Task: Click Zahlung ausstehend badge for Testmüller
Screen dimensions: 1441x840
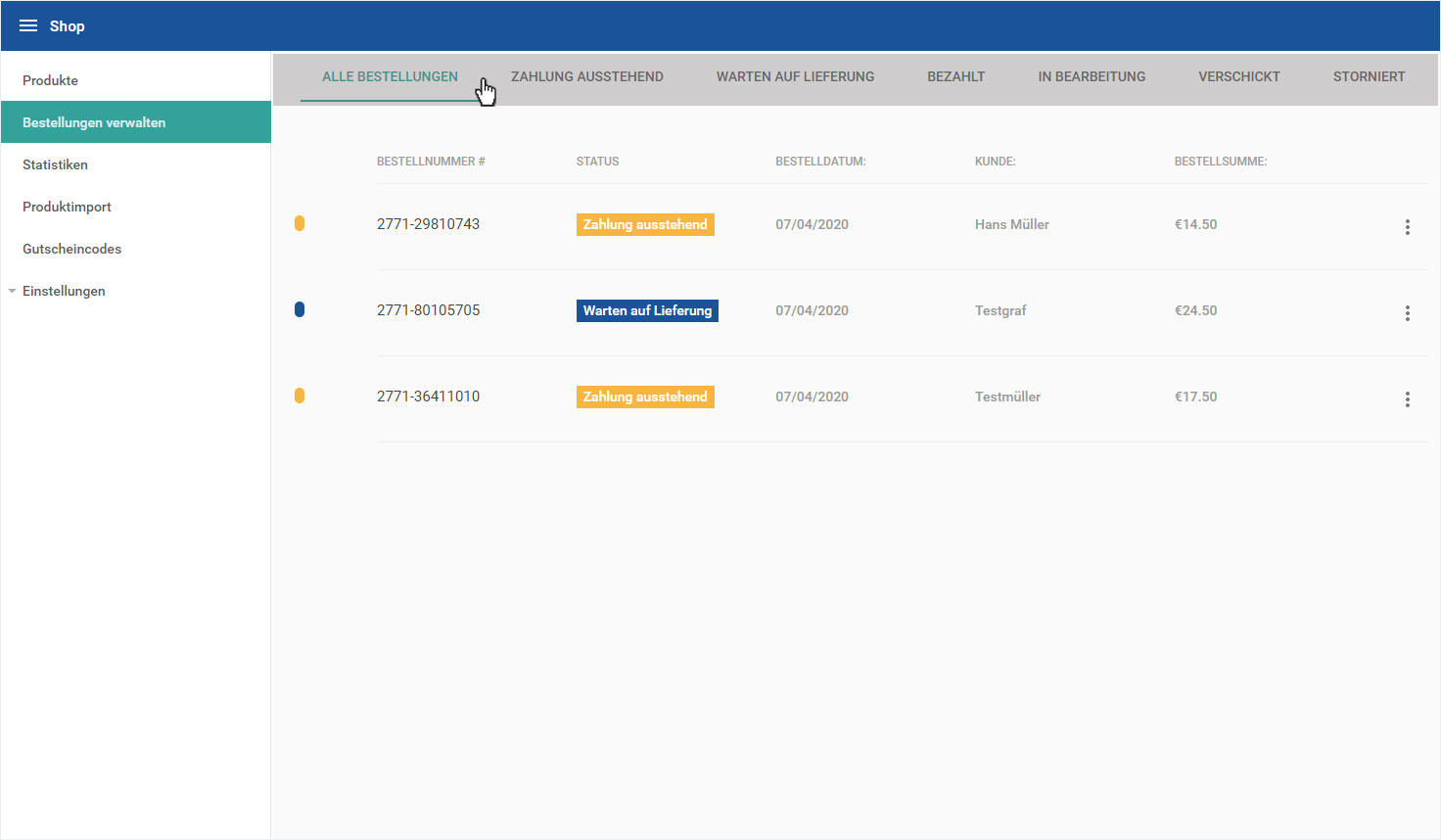Action: tap(645, 397)
